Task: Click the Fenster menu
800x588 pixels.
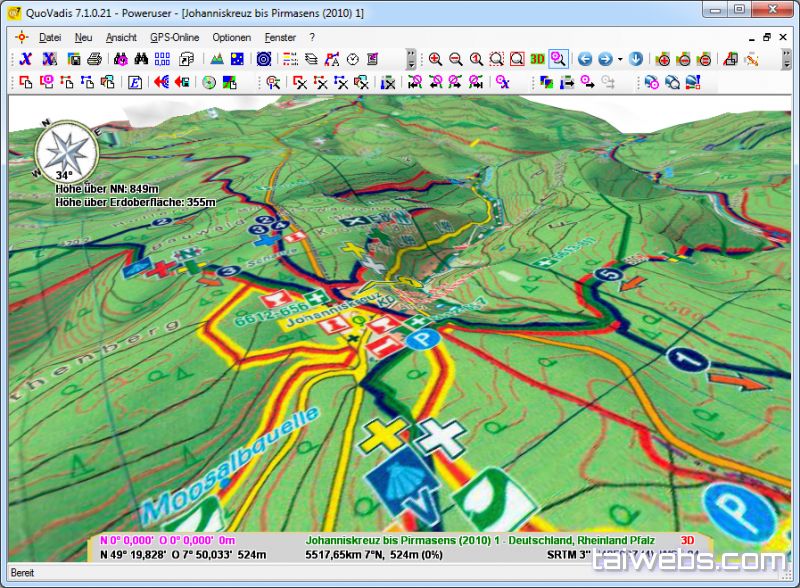Action: (280, 37)
